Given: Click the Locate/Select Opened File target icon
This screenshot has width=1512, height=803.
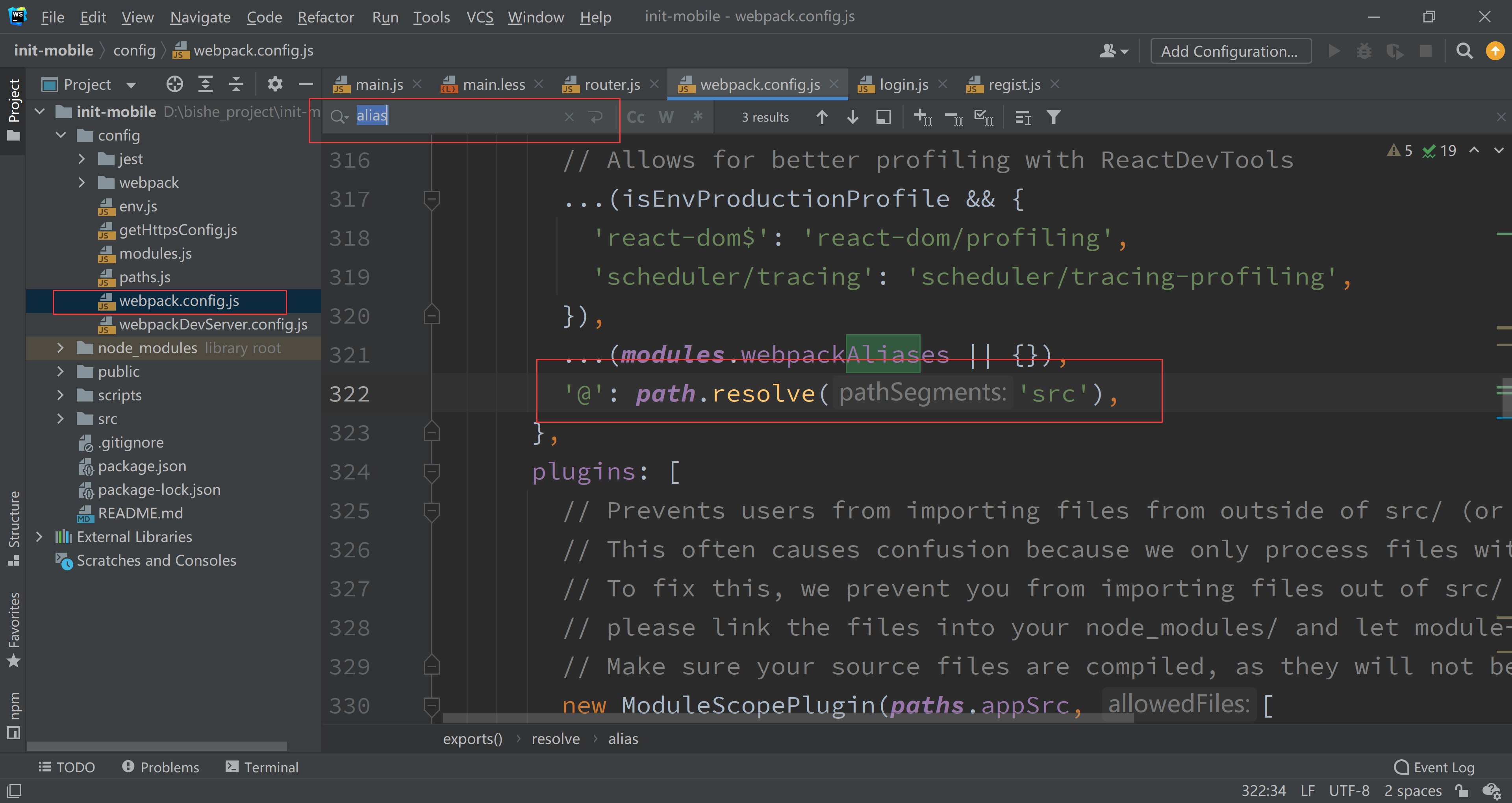Looking at the screenshot, I should pos(174,85).
